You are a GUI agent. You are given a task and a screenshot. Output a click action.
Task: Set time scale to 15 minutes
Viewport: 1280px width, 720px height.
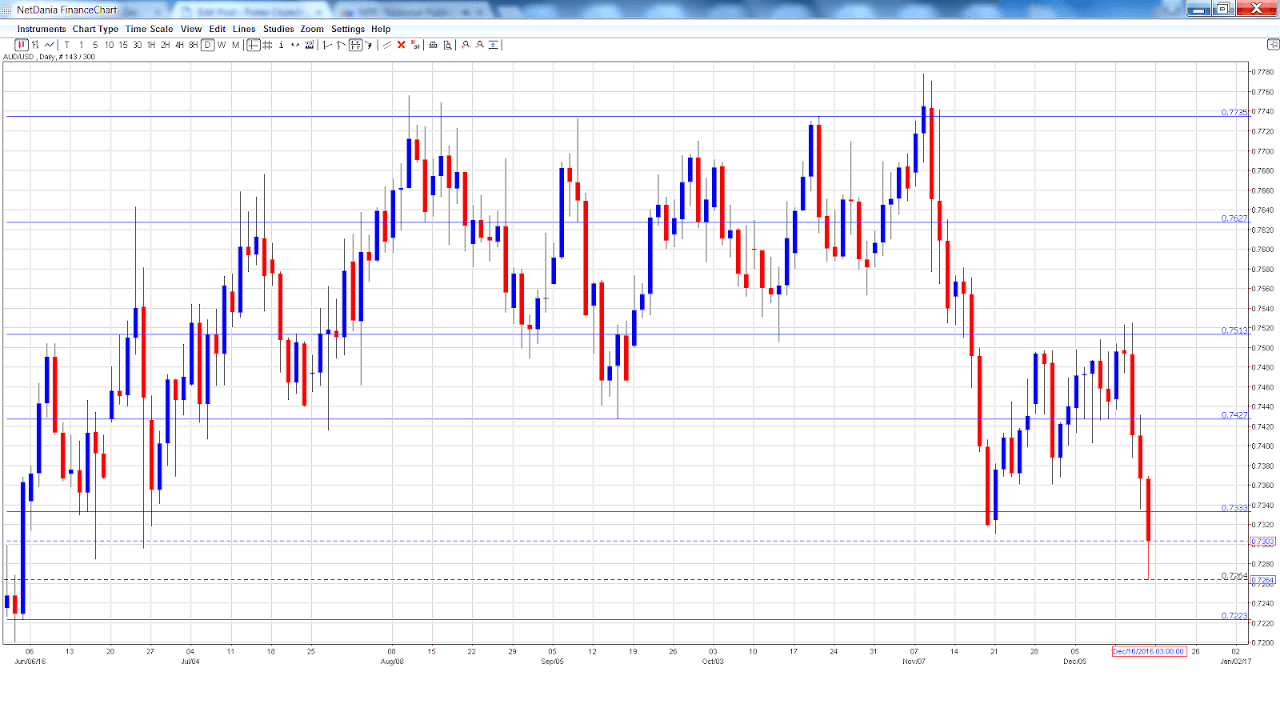pyautogui.click(x=123, y=45)
